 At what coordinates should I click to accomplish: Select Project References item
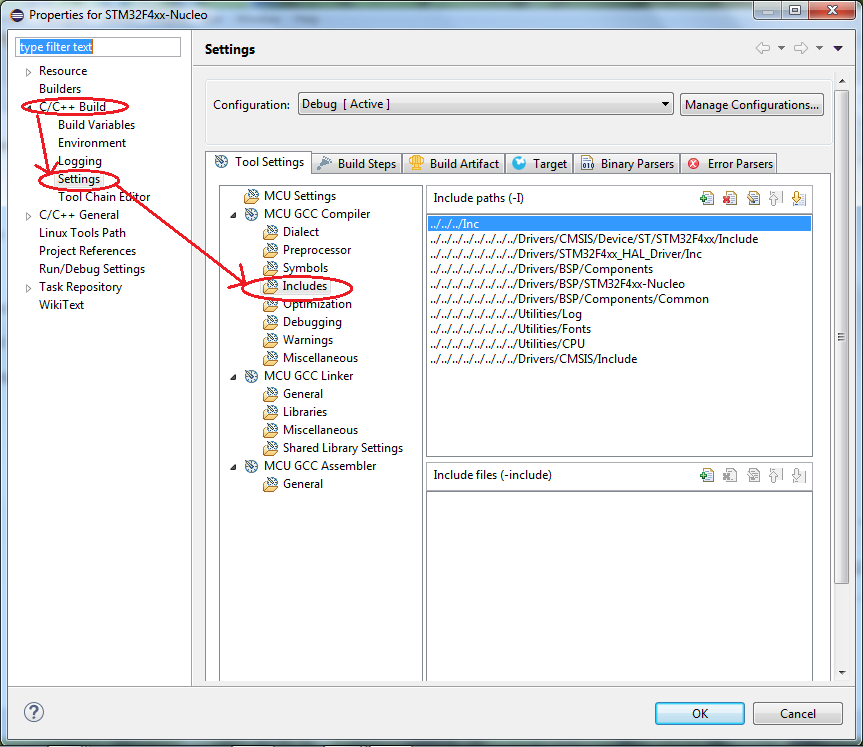tap(87, 251)
